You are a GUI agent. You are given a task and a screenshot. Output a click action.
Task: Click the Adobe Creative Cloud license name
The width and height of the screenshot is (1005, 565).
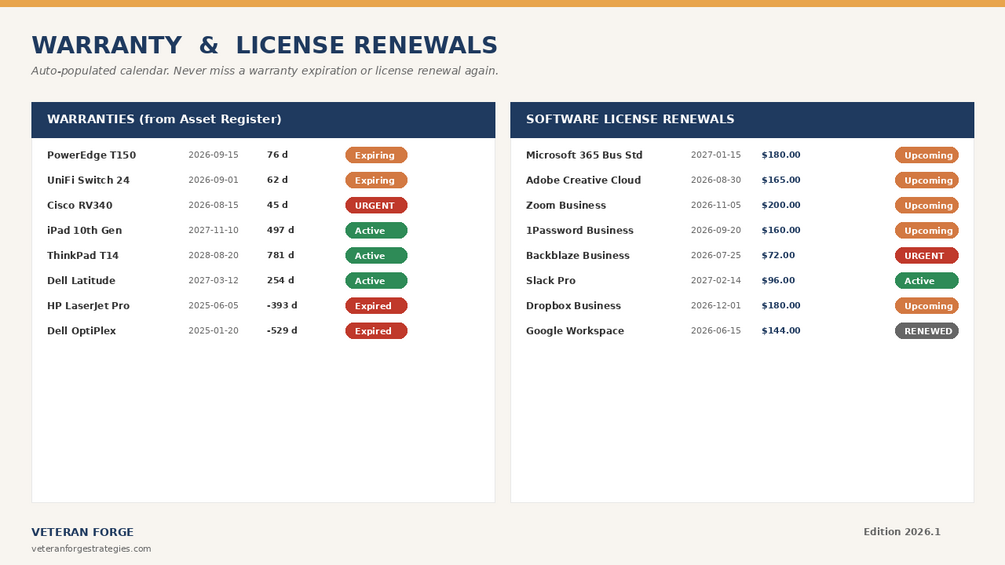pyautogui.click(x=583, y=180)
